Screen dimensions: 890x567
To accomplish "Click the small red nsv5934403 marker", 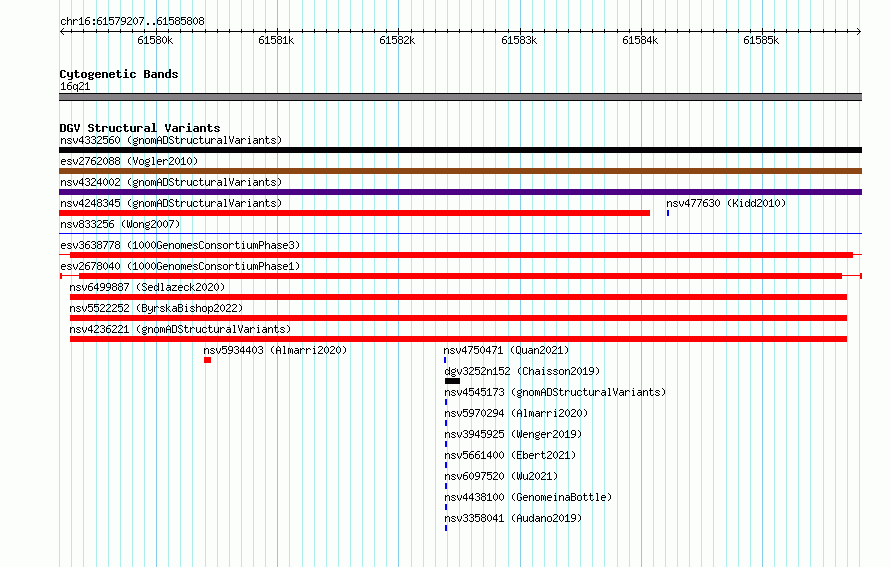I will click(x=208, y=360).
